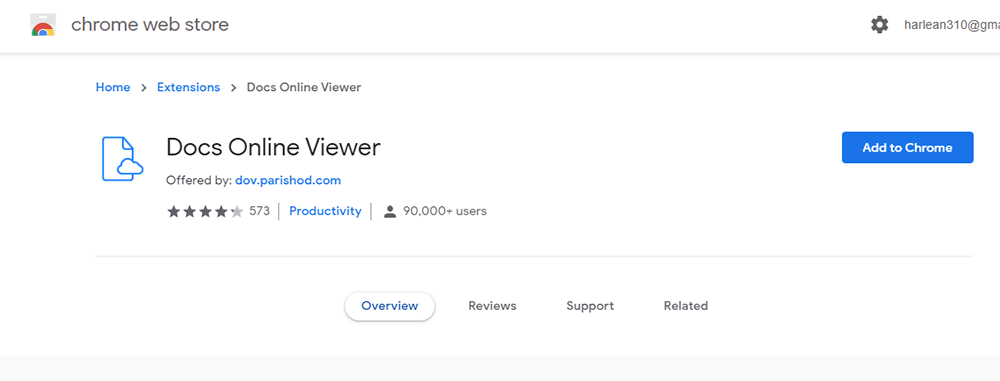Open the Productivity category link
Image resolution: width=1000 pixels, height=381 pixels.
[325, 211]
